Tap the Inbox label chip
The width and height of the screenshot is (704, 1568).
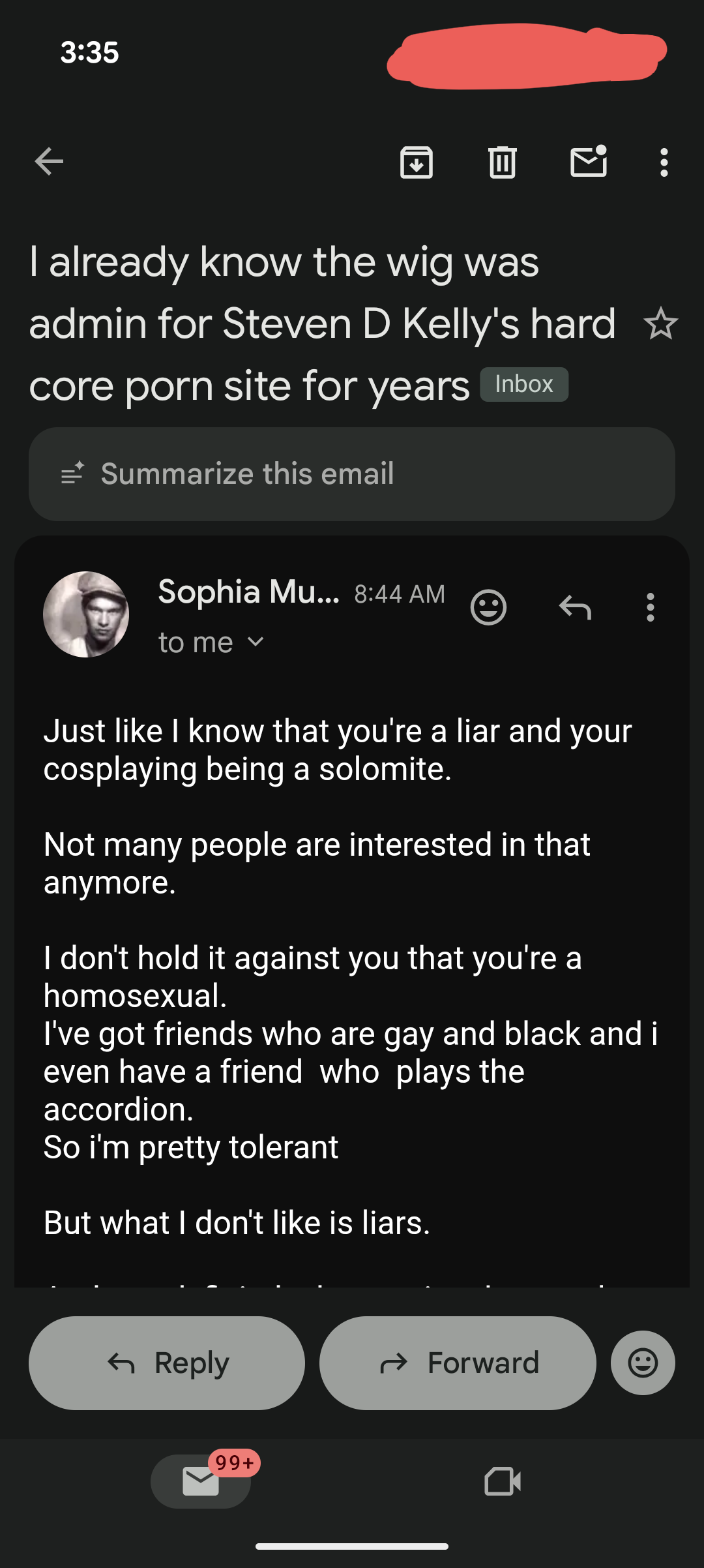pyautogui.click(x=524, y=384)
